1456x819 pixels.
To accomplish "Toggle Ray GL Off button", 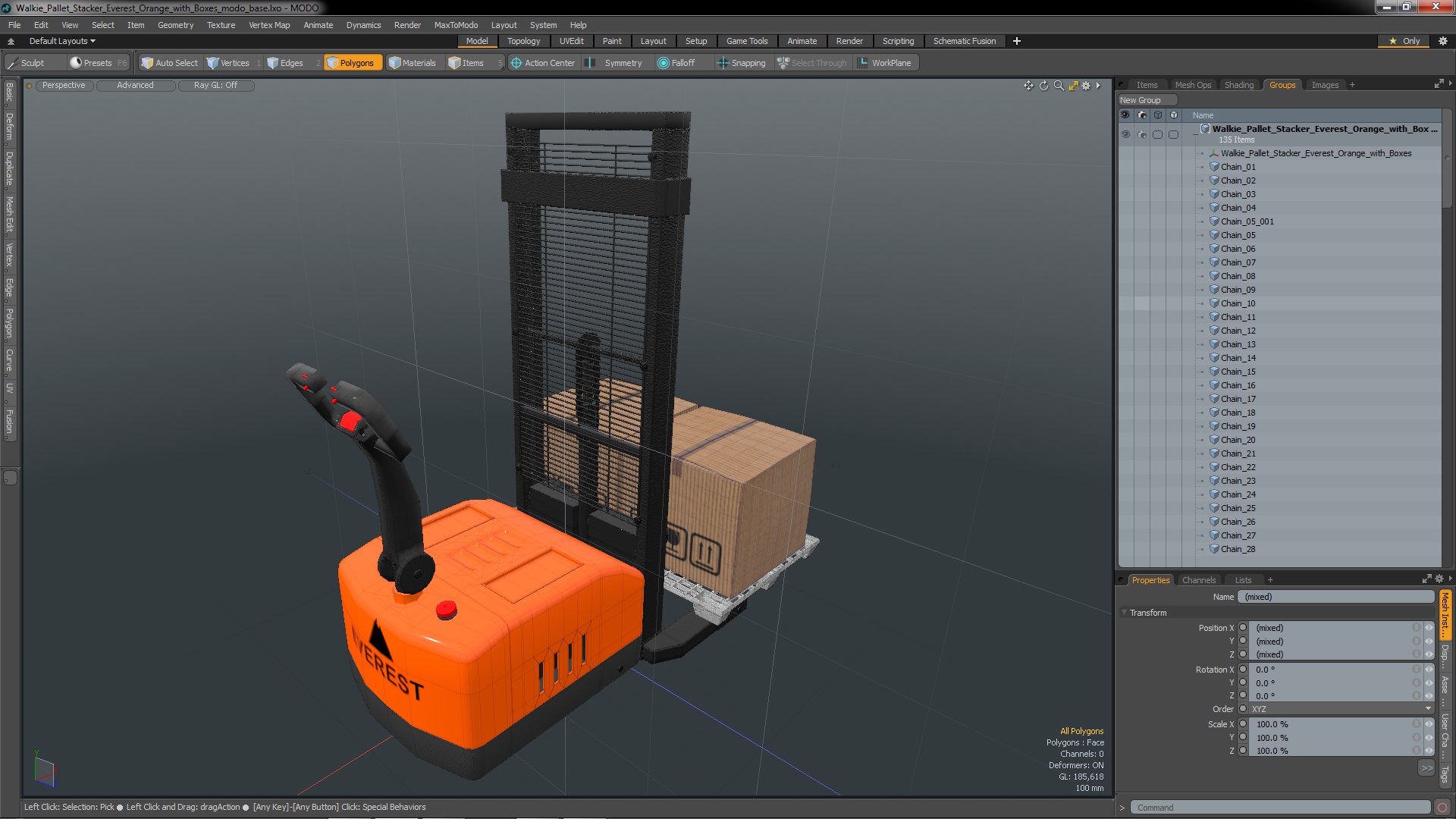I will 215,86.
